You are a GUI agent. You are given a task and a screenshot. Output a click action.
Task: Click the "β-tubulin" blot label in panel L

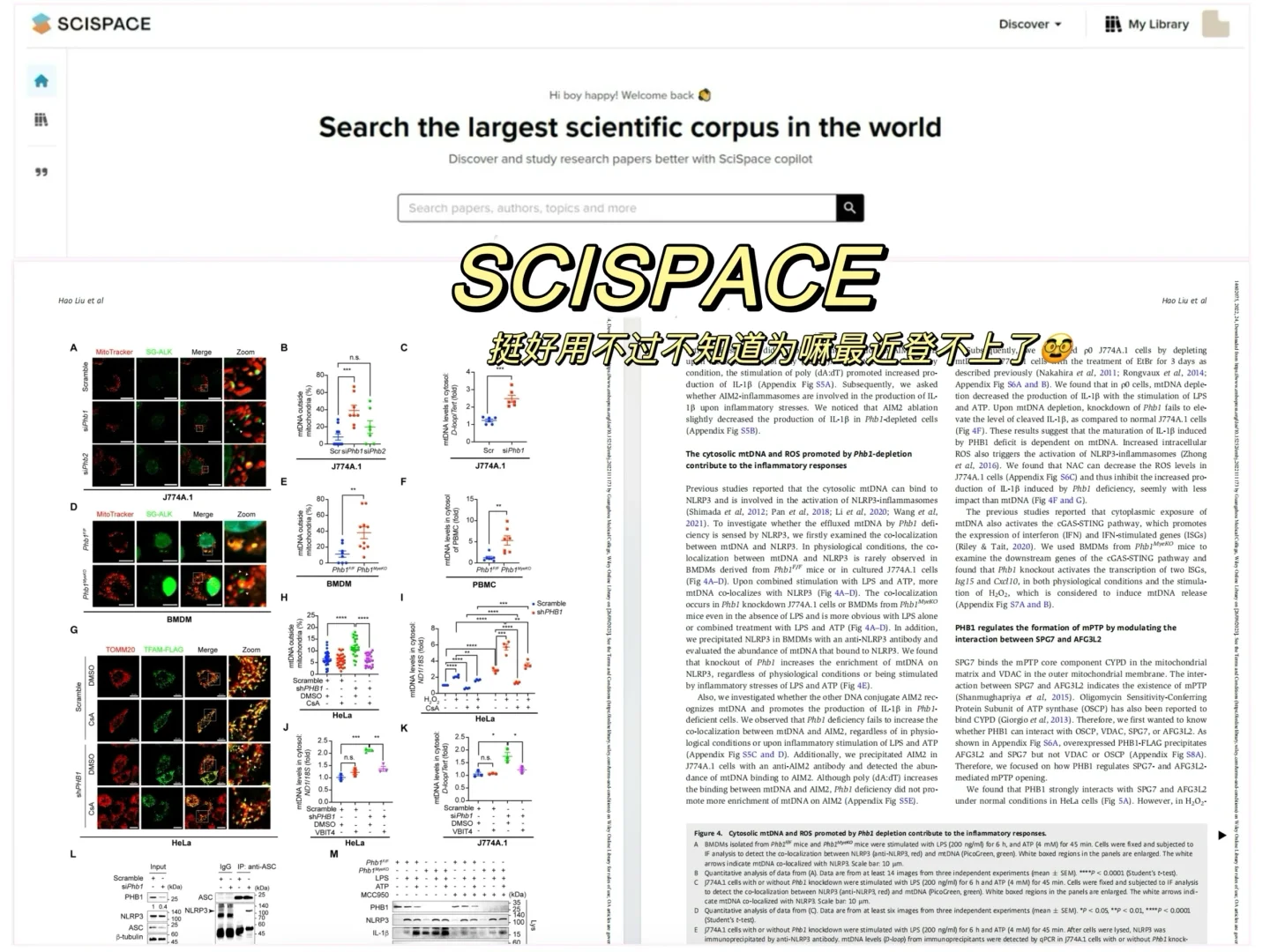tap(129, 937)
